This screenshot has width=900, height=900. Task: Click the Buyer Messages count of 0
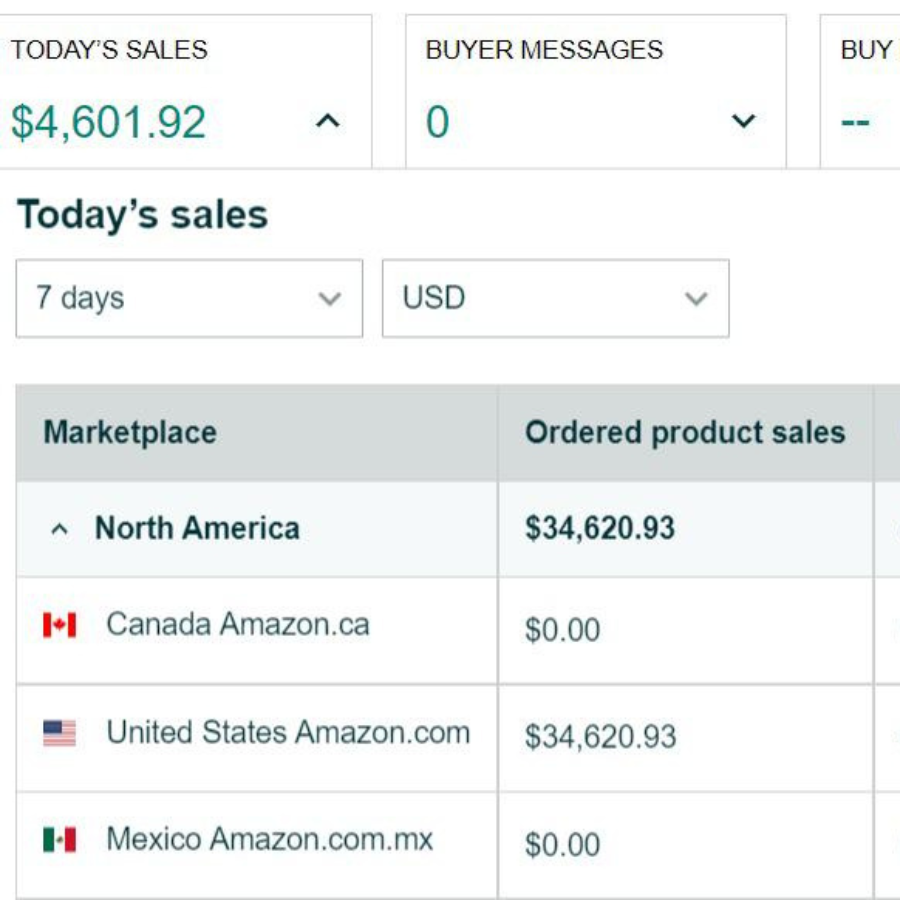(437, 122)
